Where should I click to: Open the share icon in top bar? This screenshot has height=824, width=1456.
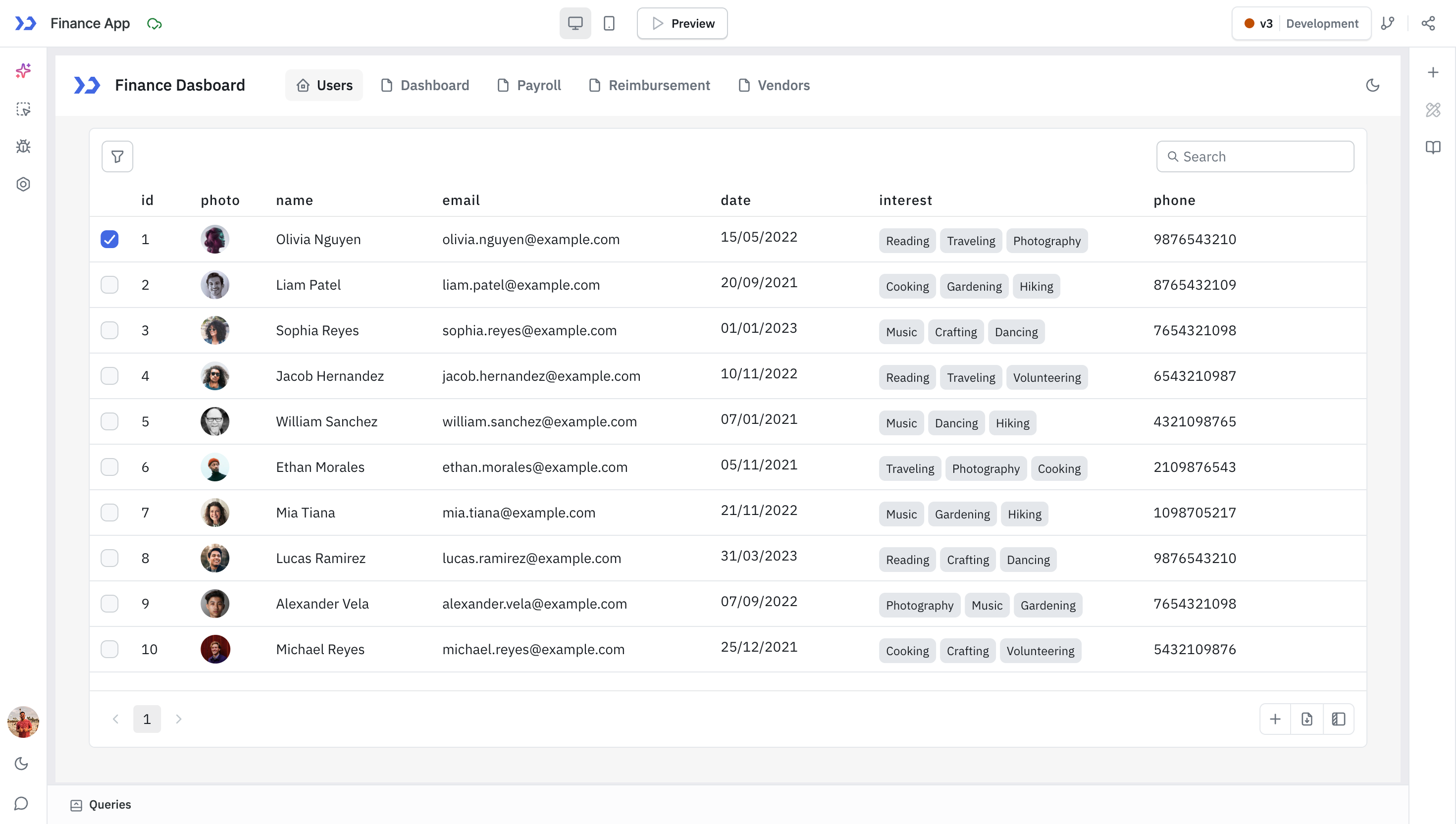click(1428, 23)
